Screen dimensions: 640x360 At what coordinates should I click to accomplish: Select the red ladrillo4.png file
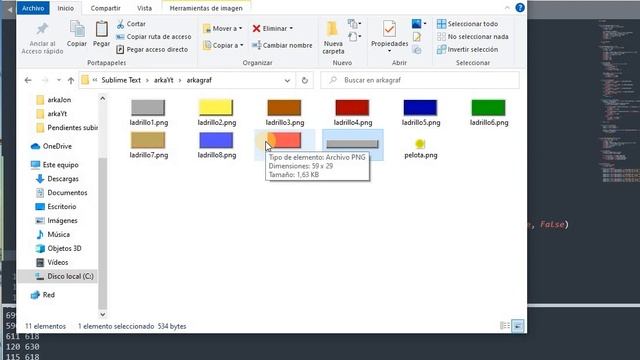point(353,113)
